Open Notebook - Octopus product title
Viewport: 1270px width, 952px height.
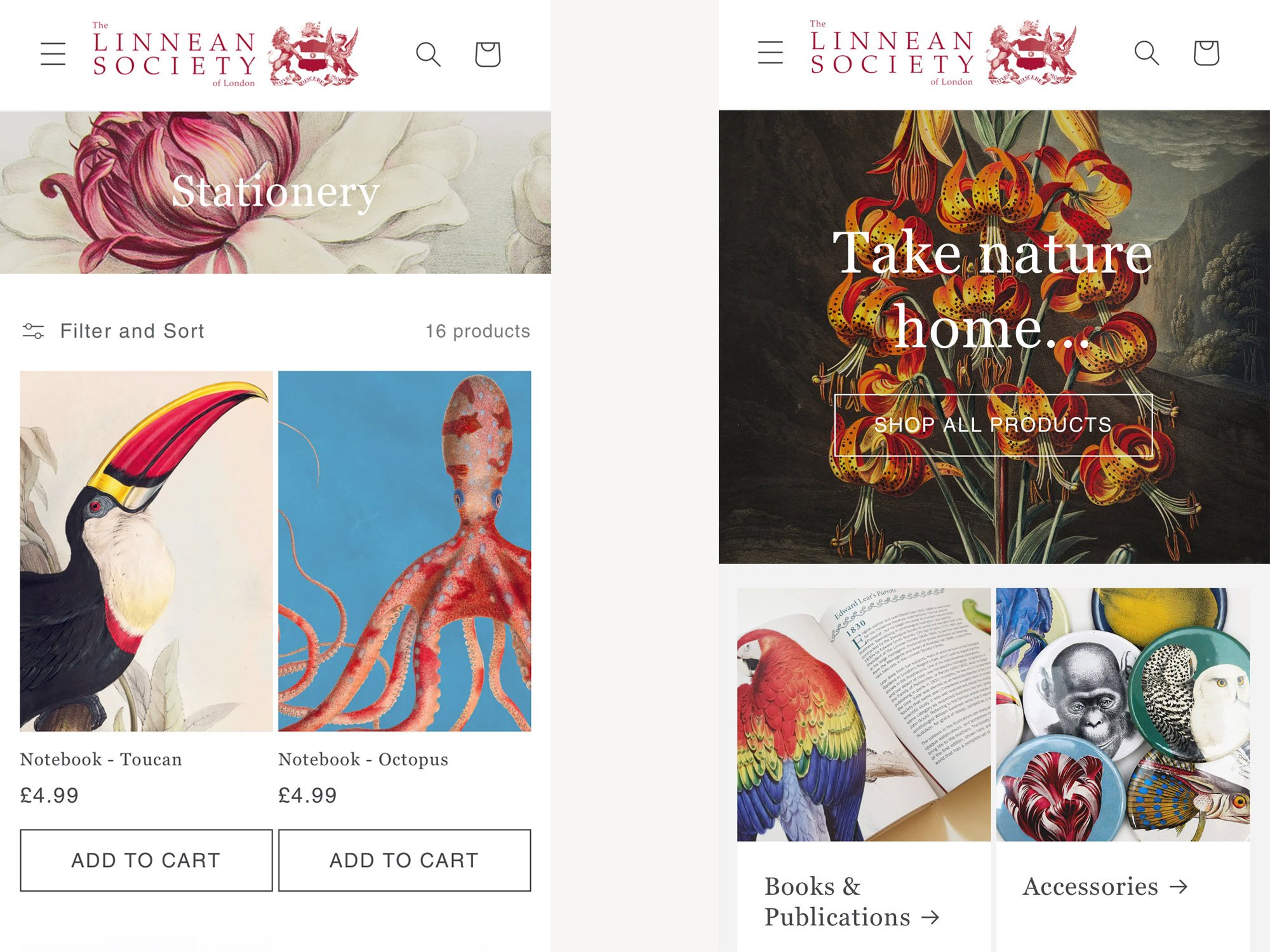tap(363, 759)
